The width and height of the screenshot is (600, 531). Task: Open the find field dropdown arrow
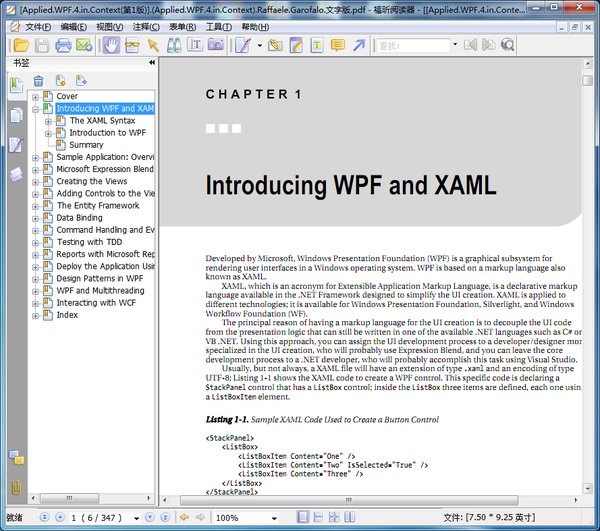(455, 45)
